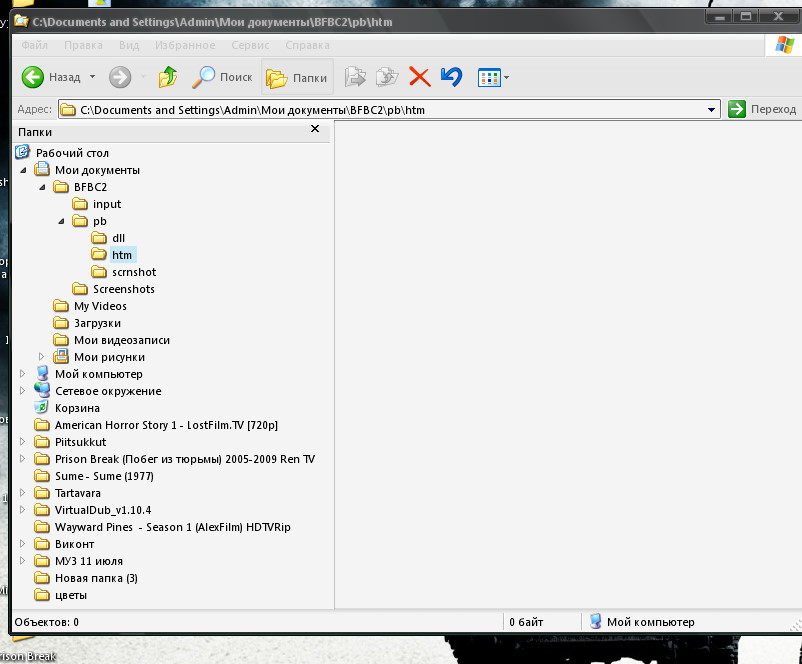Select the scrnshot folder

click(x=134, y=272)
